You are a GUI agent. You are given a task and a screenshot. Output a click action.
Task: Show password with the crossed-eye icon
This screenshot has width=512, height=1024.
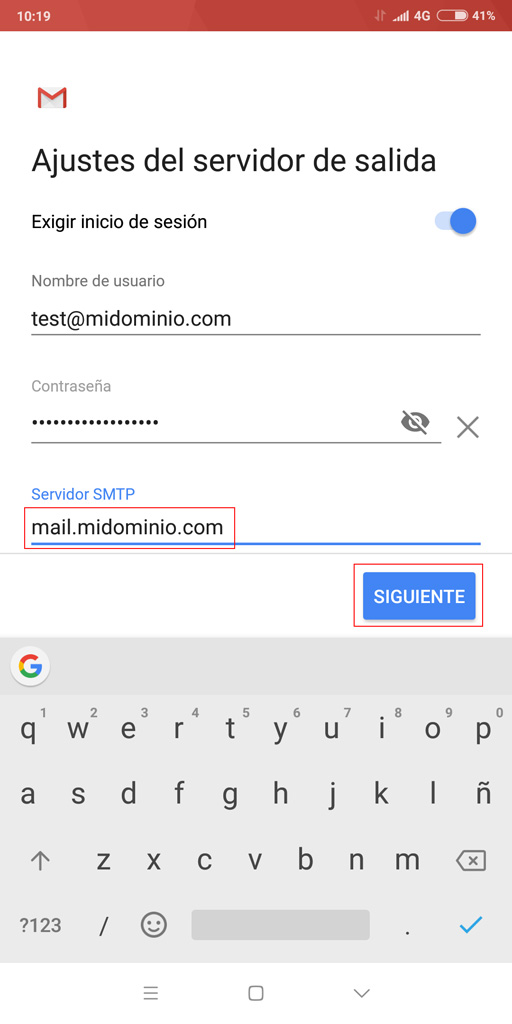tap(415, 423)
